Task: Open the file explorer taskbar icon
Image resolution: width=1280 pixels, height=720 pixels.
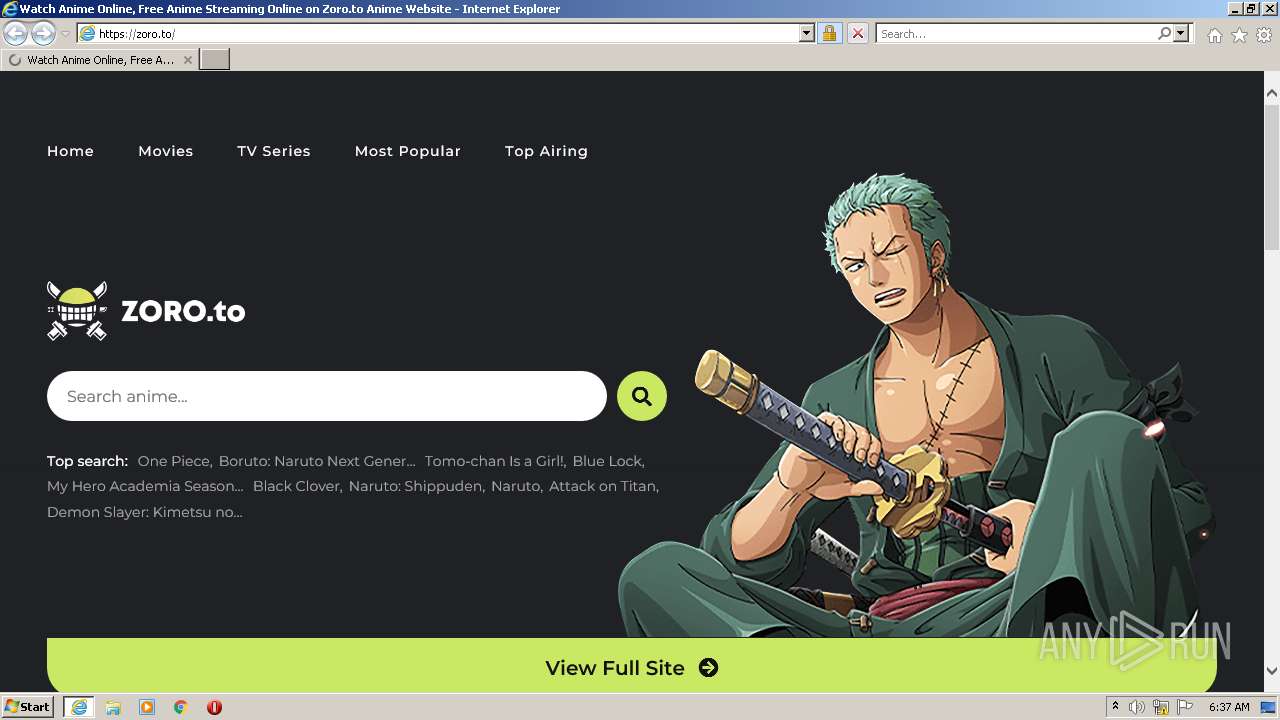Action: [113, 707]
